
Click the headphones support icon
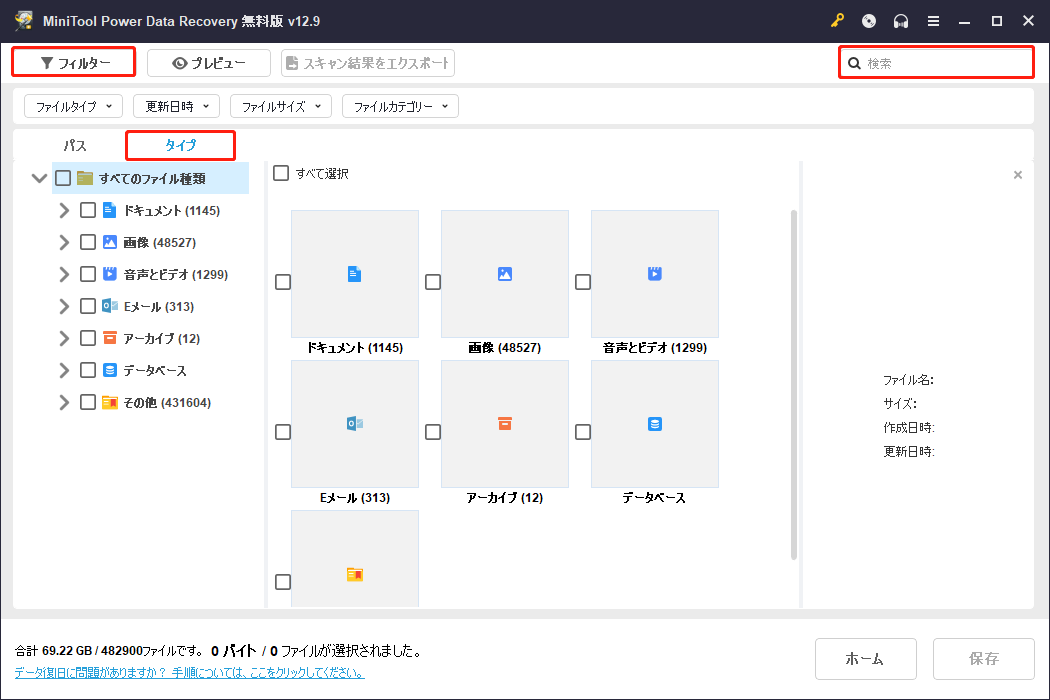tap(901, 21)
